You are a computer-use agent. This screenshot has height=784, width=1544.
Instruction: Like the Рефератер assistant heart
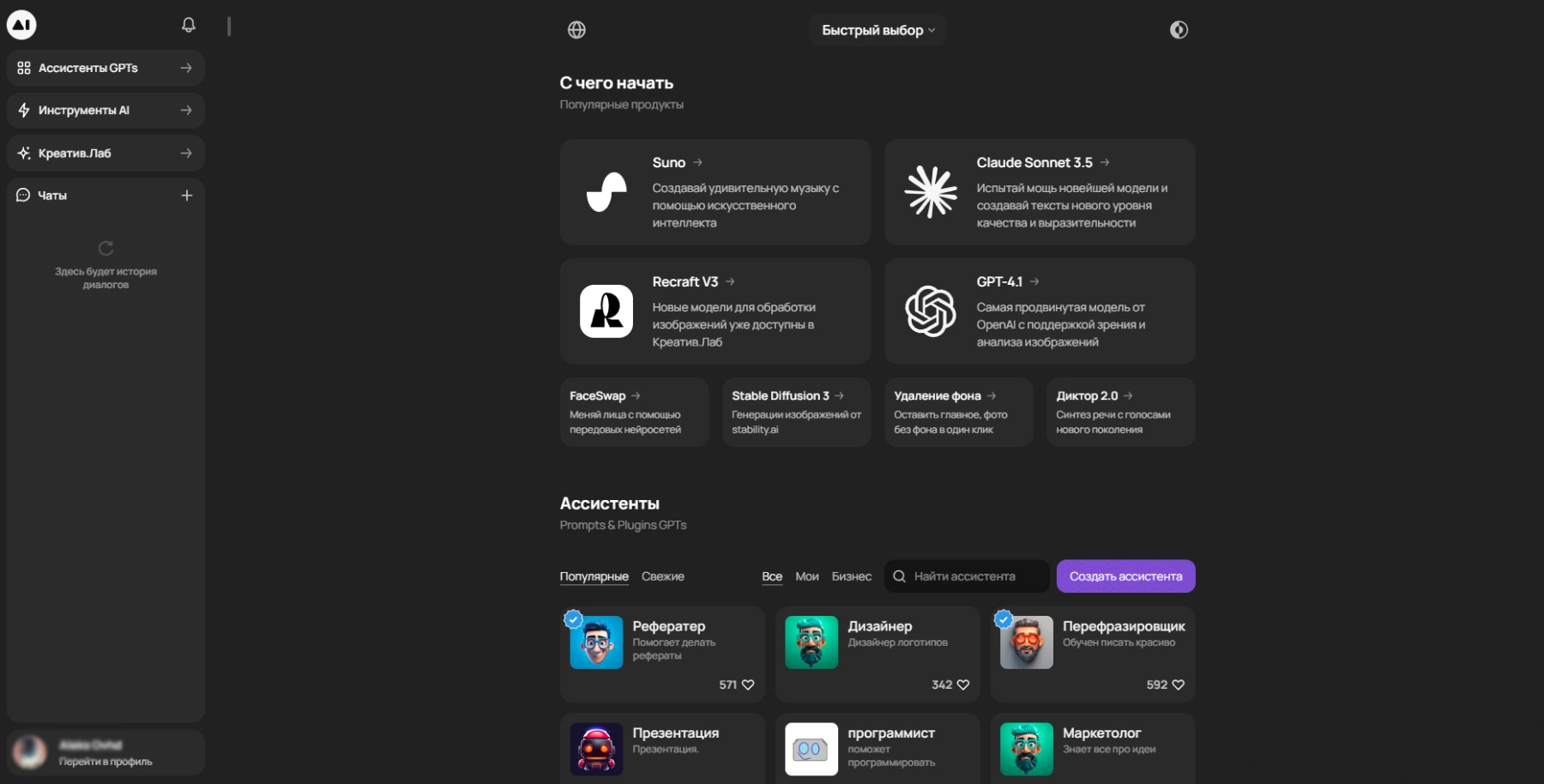click(748, 684)
